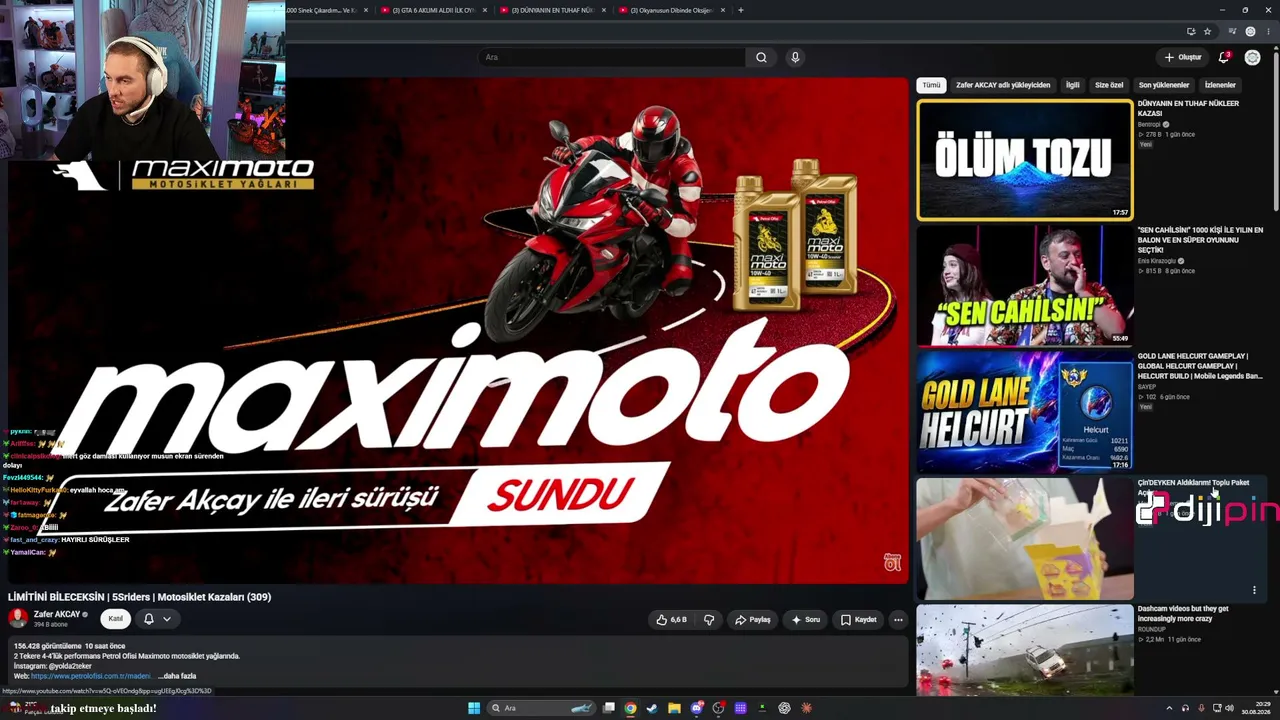Viewport: 1280px width, 720px height.
Task: Open the media control icon in Chrome toolbar
Action: pyautogui.click(x=1232, y=31)
